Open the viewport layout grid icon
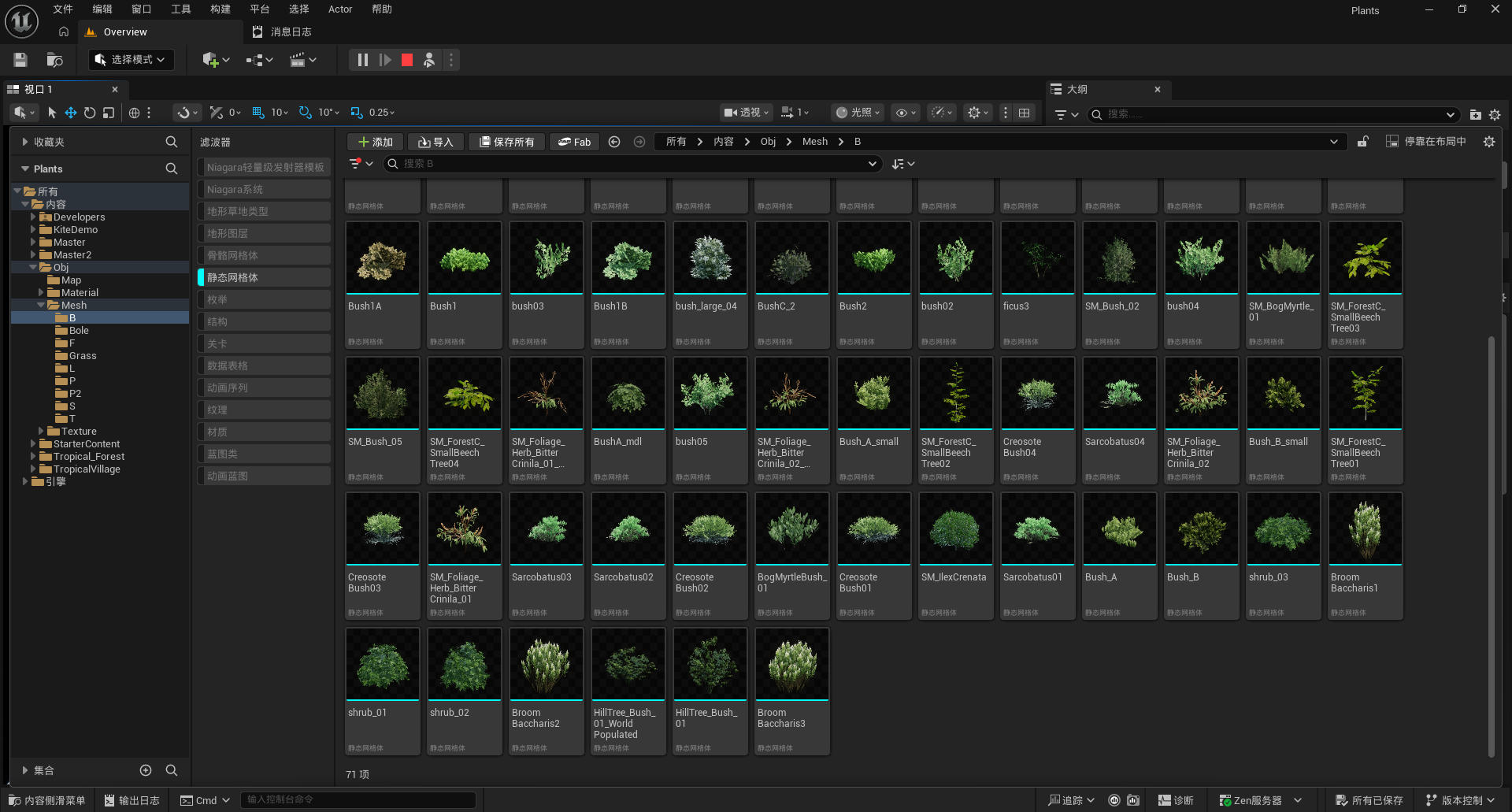Screen dimensions: 1512x812 coord(1024,113)
